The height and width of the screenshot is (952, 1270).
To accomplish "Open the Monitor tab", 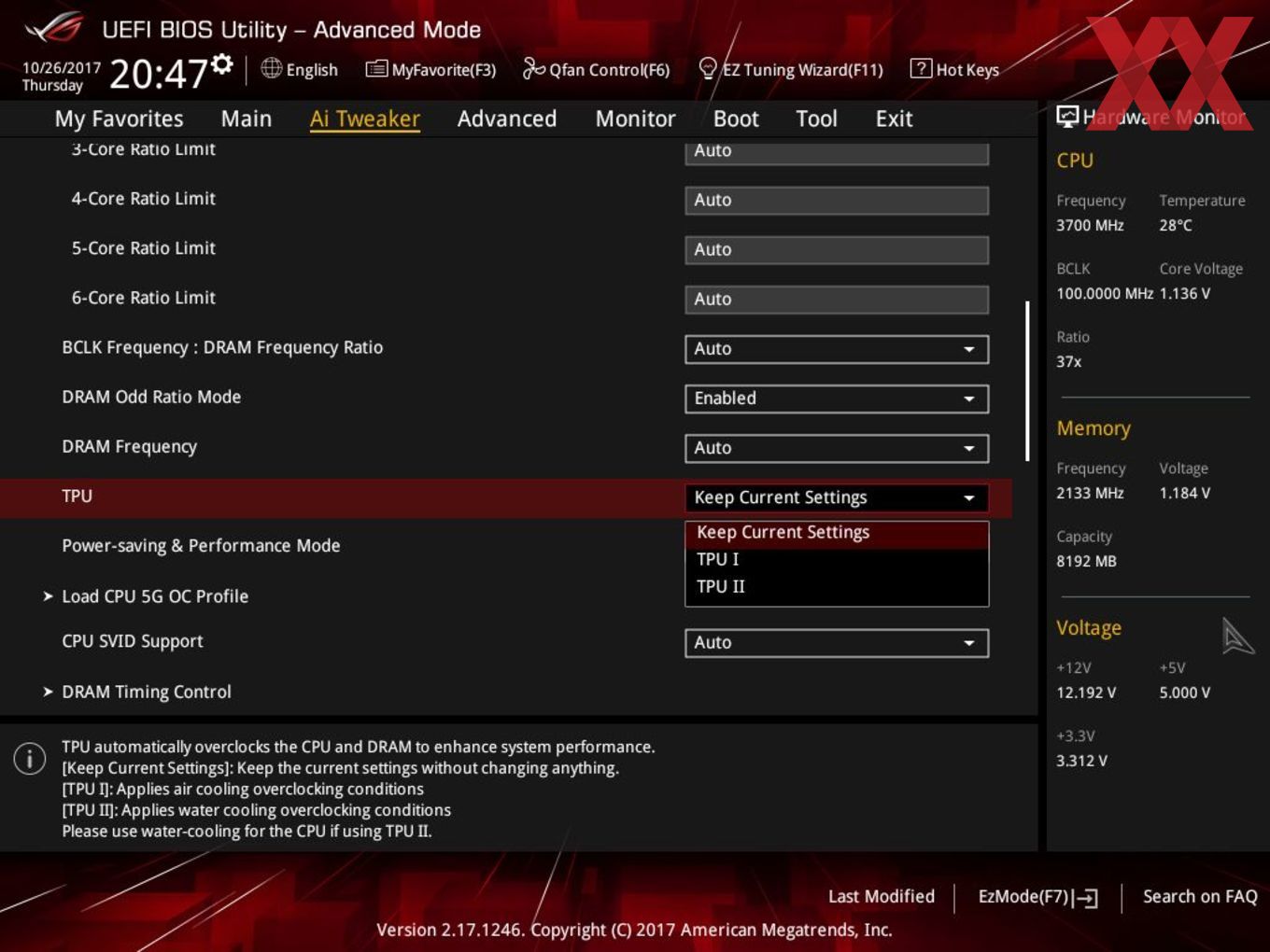I will 636,119.
